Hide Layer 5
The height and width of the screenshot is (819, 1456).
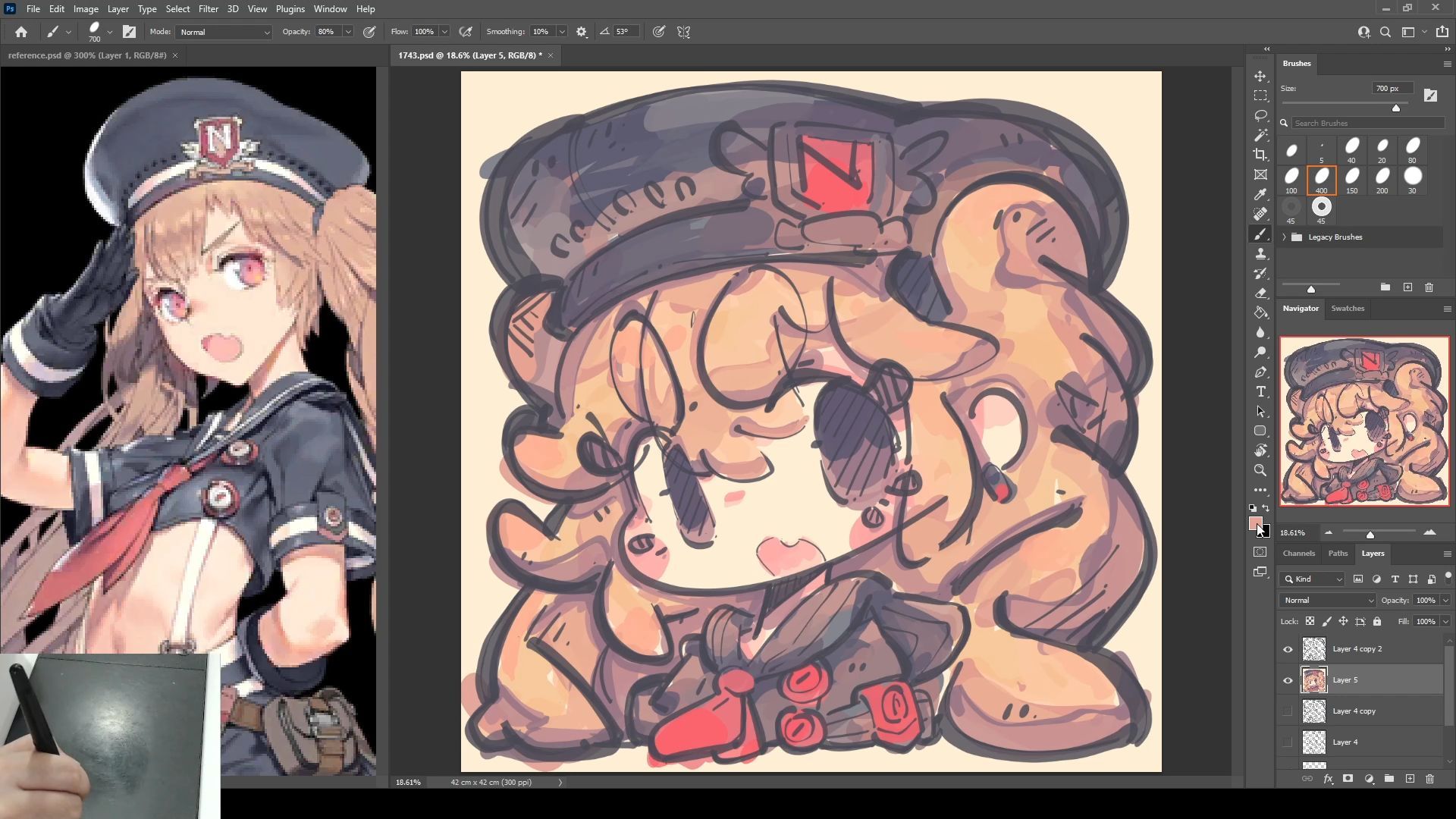click(x=1288, y=680)
